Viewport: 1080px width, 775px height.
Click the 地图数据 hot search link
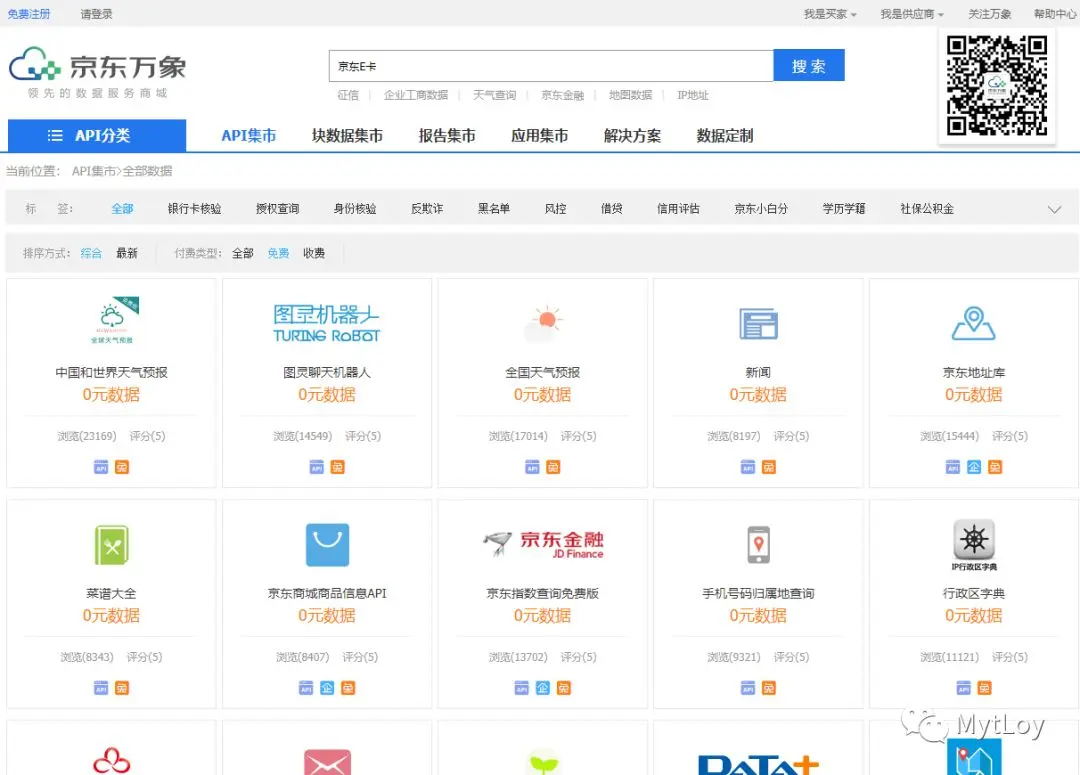point(630,95)
